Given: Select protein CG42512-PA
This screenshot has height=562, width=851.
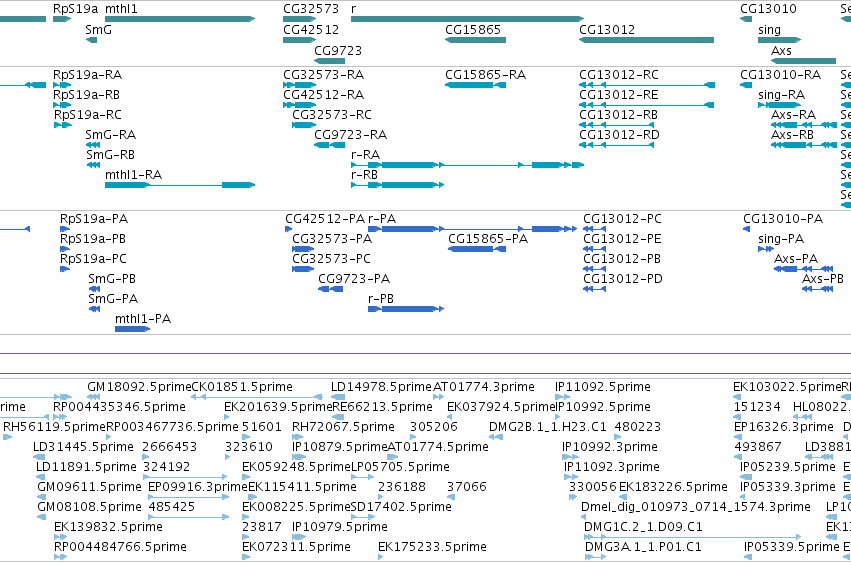Looking at the screenshot, I should (x=289, y=229).
